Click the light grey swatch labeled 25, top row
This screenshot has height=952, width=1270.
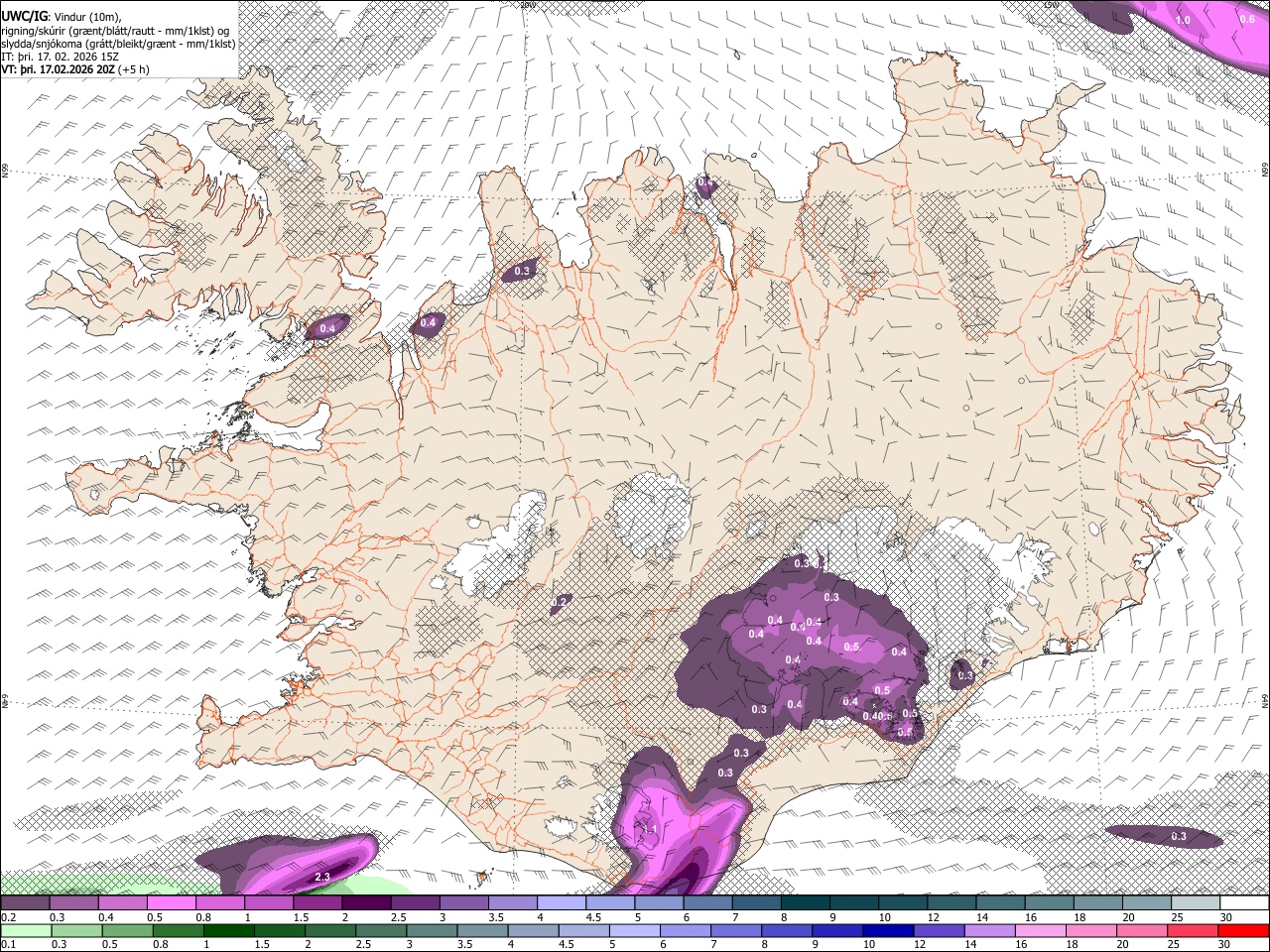click(x=1197, y=903)
